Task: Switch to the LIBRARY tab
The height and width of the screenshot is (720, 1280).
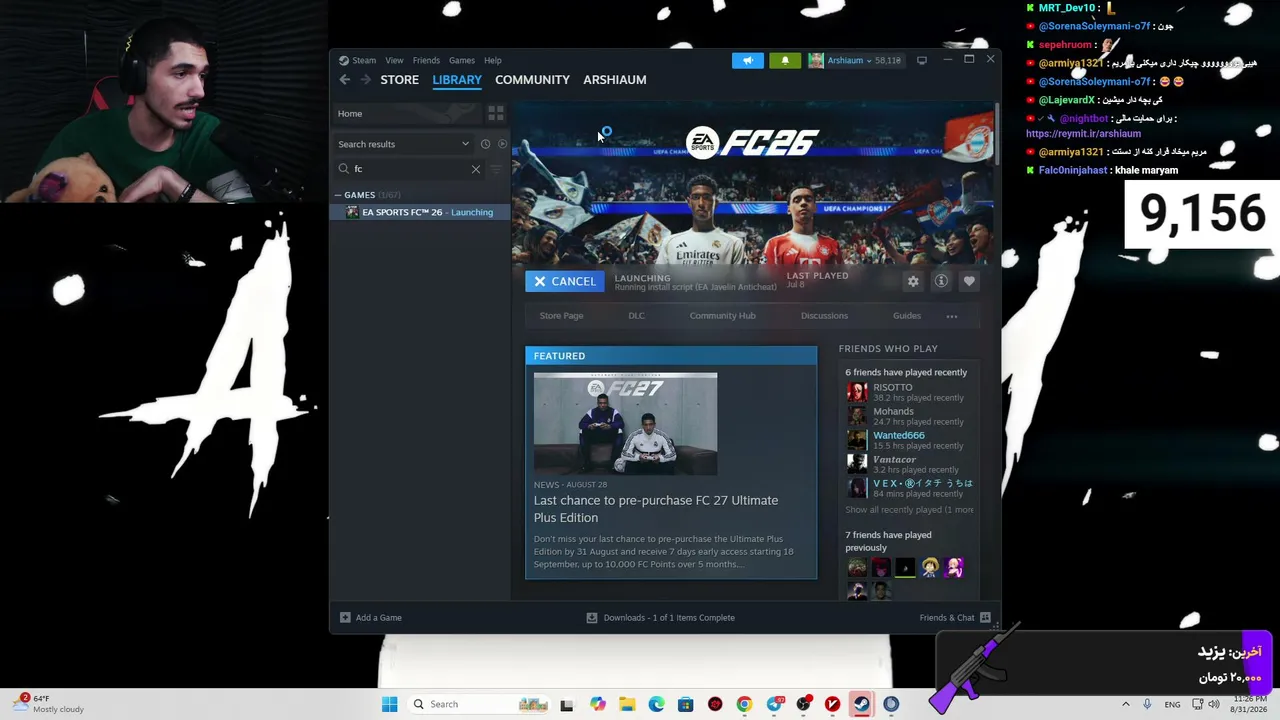Action: click(457, 80)
